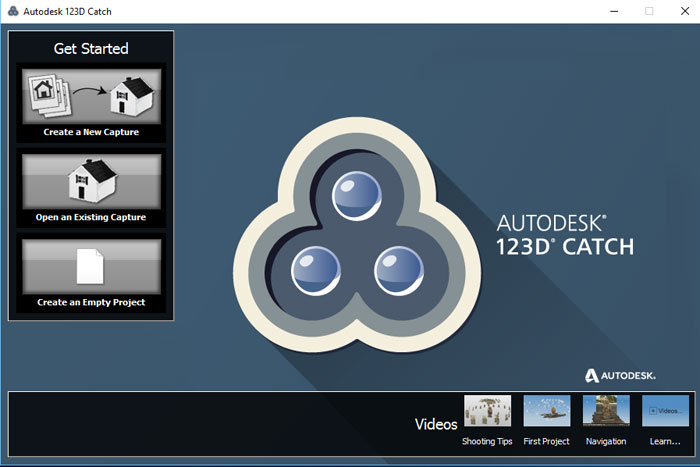700x467 pixels.
Task: Click the Create a New Capture image button
Action: pos(91,96)
